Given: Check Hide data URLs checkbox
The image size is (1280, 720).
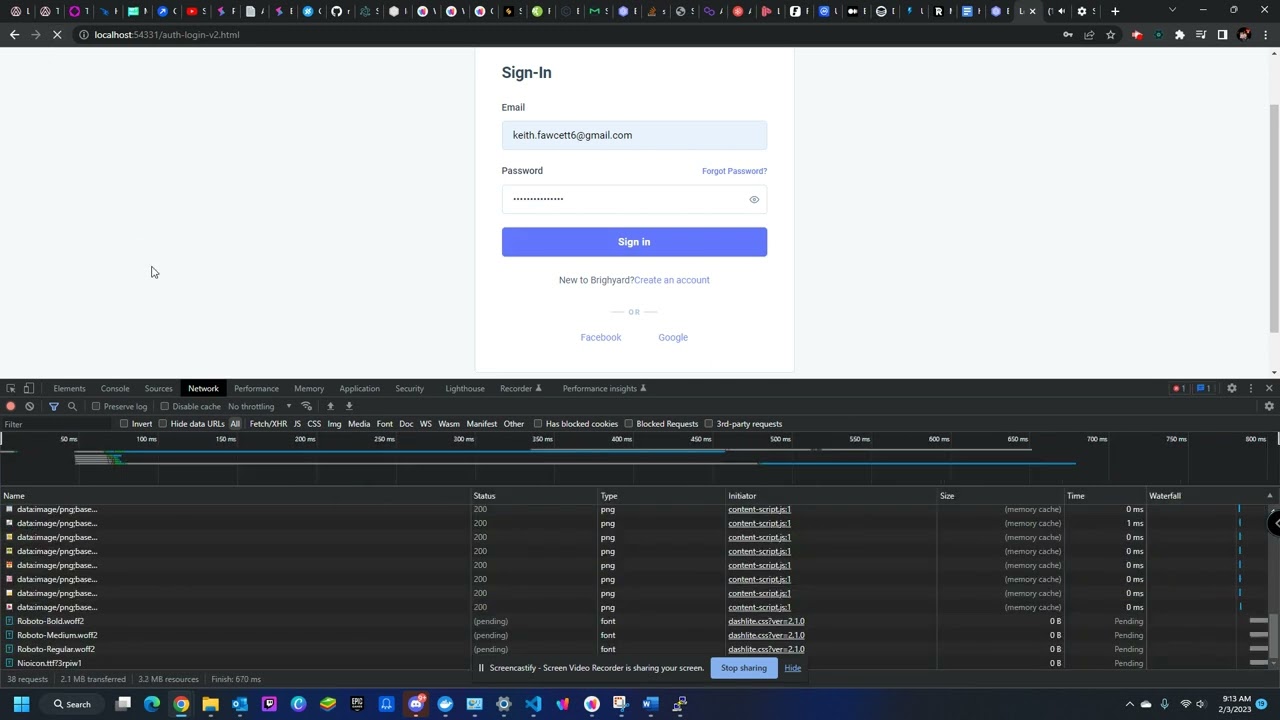Looking at the screenshot, I should 163,424.
